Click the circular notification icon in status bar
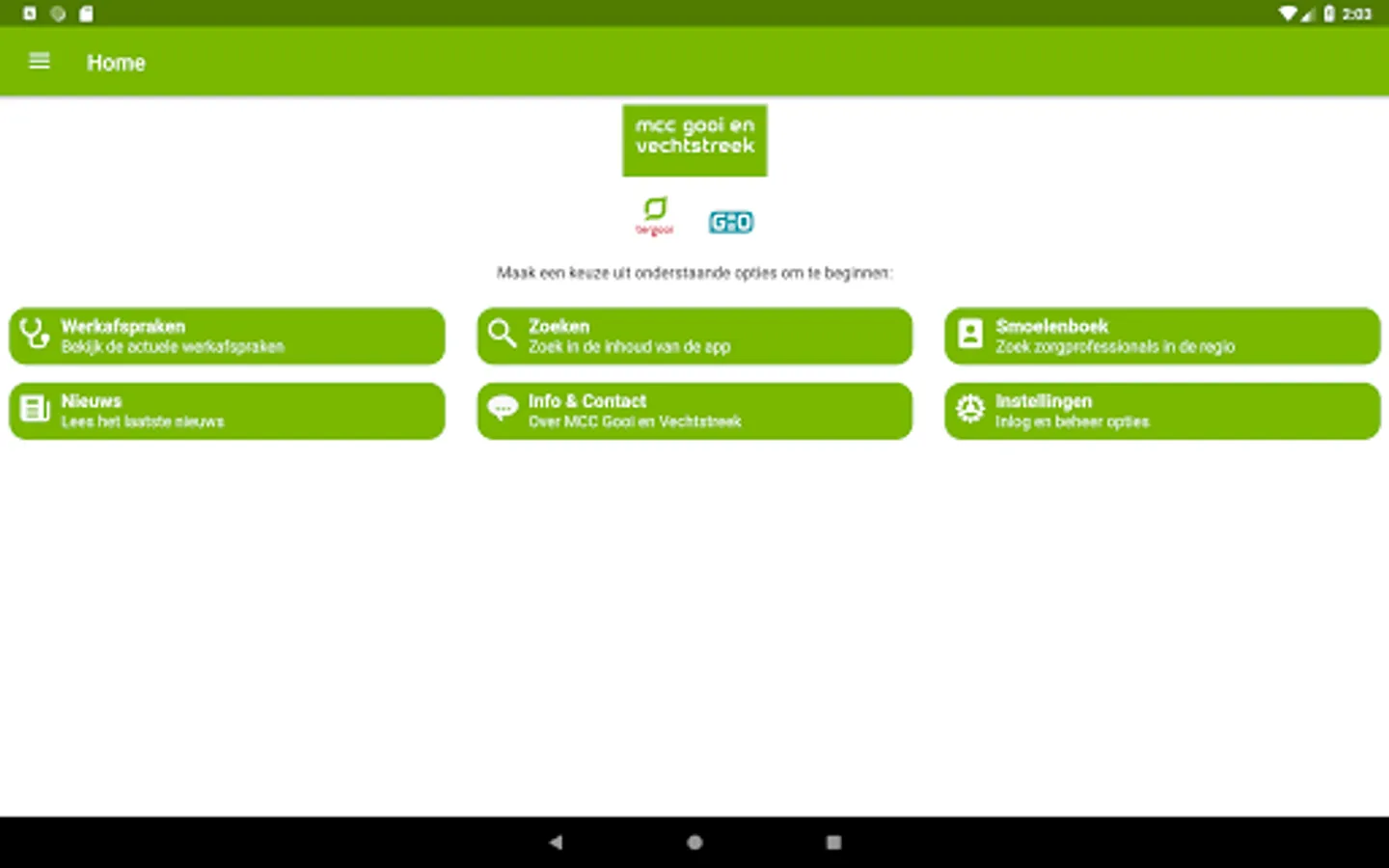This screenshot has width=1389, height=868. [x=58, y=14]
